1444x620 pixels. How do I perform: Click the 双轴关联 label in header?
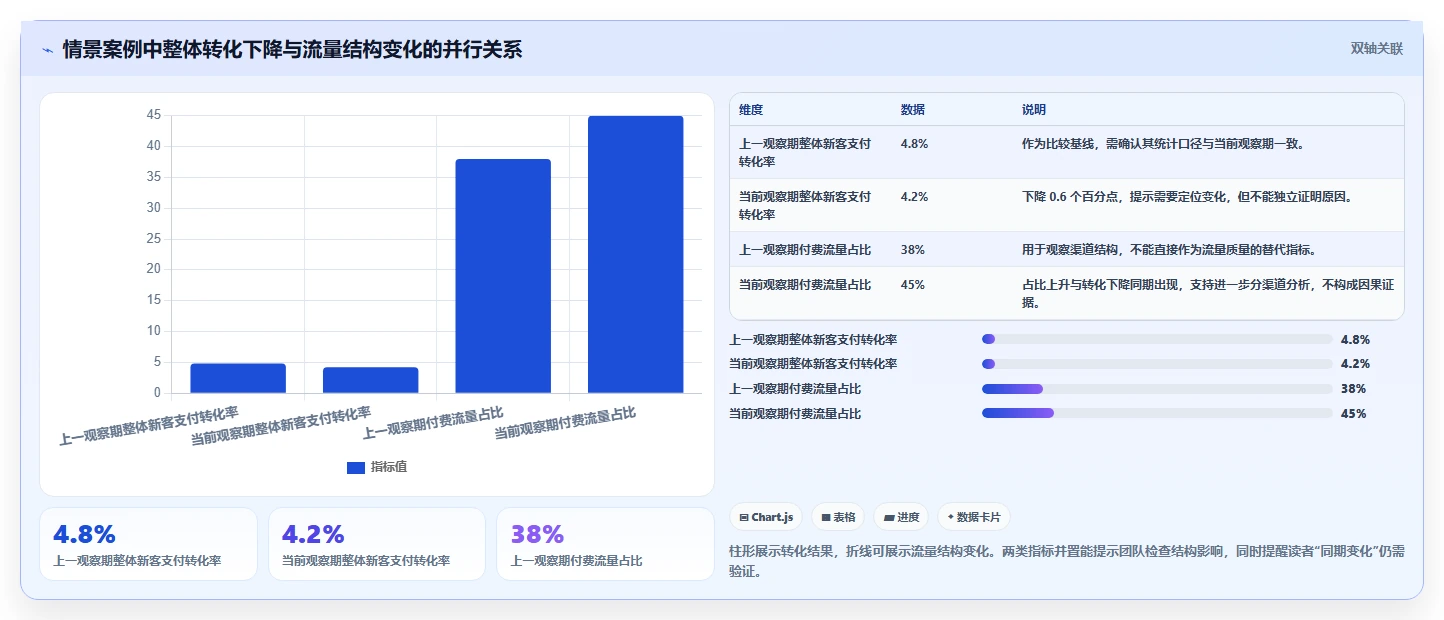click(x=1377, y=48)
